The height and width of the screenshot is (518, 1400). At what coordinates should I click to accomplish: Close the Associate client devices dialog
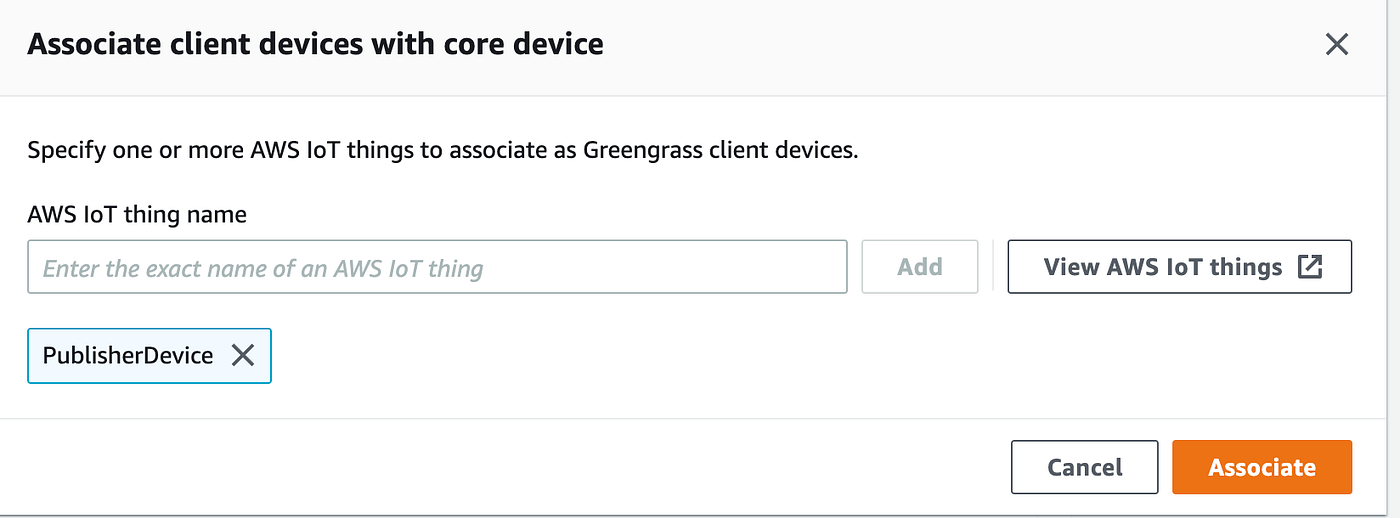(1336, 44)
